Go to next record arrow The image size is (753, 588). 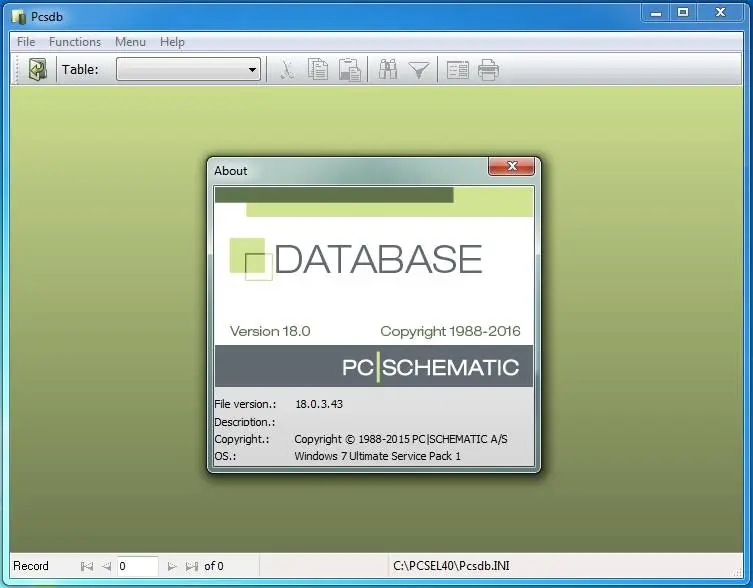[171, 566]
